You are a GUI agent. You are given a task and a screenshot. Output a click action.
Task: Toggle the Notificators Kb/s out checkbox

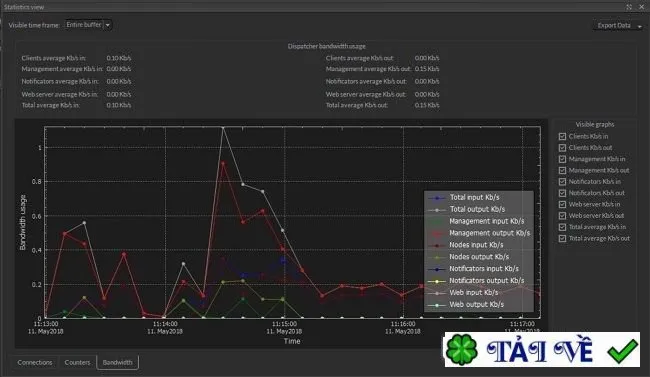coord(562,193)
